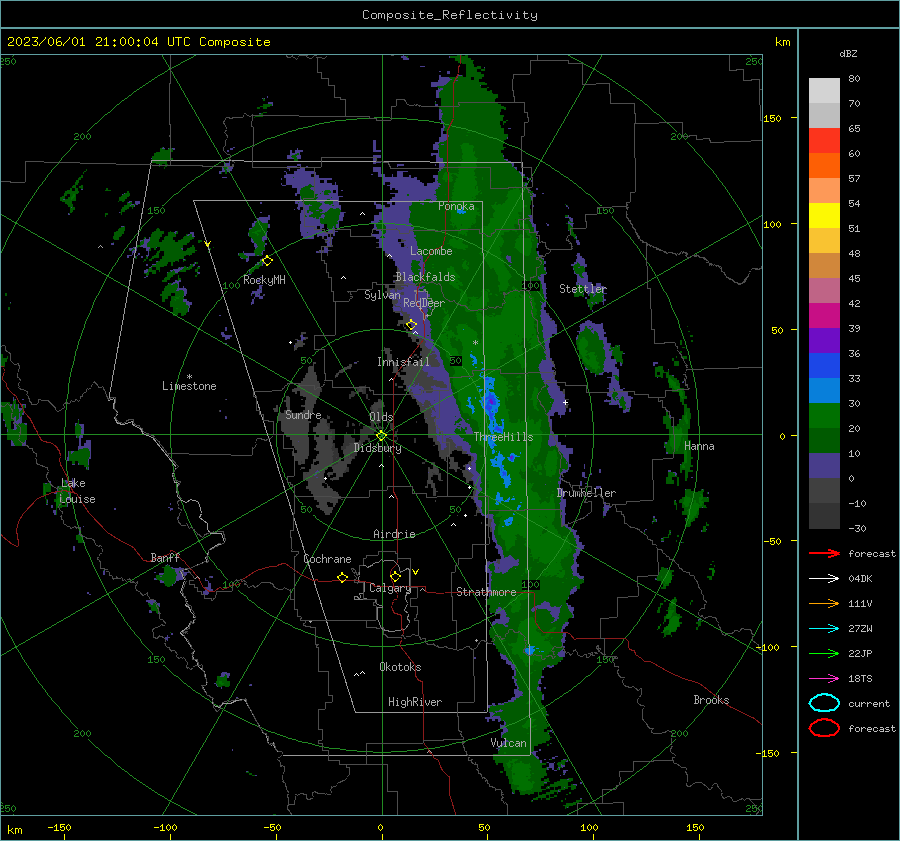Click the km unit label at top right

point(782,42)
